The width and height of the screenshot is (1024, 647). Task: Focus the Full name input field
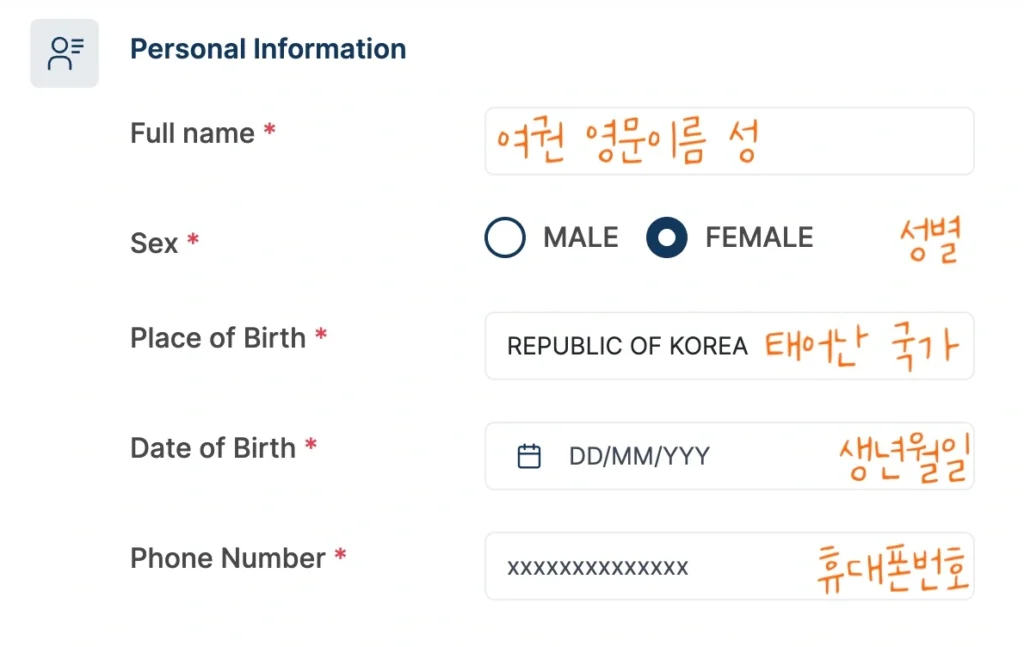point(728,142)
